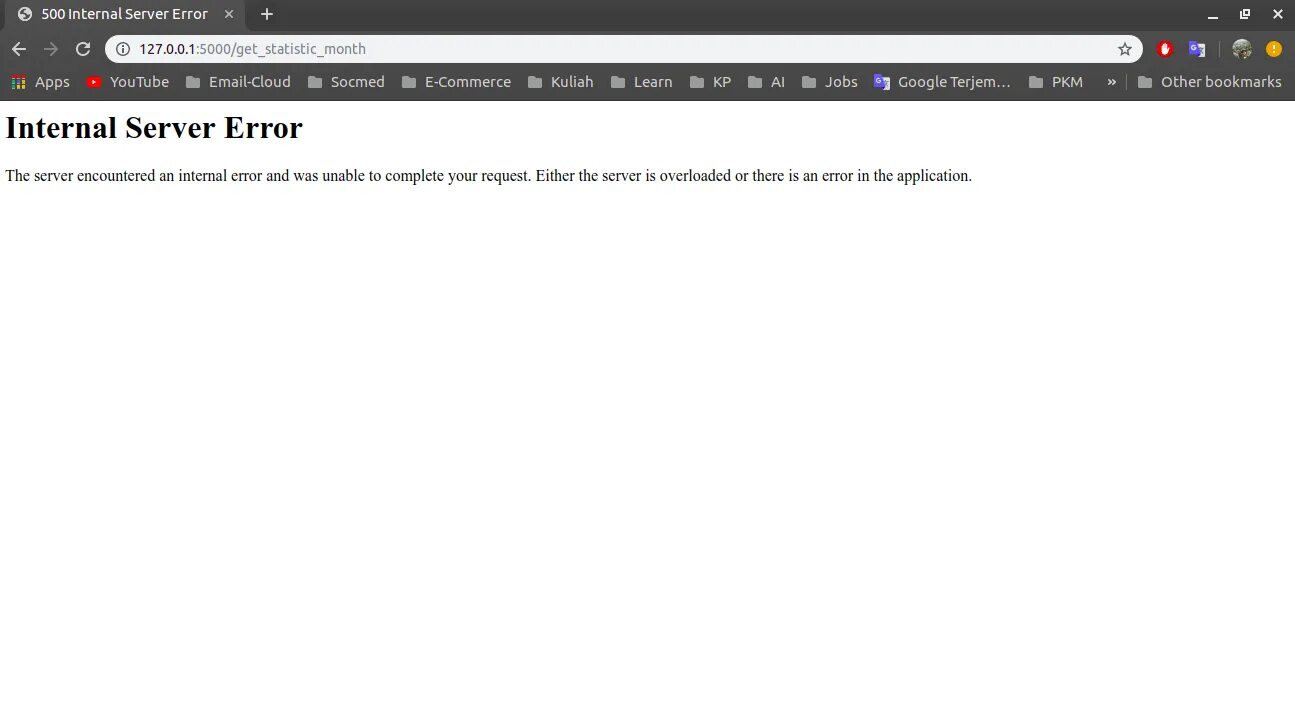Open the YouTube bookmark
This screenshot has width=1295, height=712.
[128, 82]
